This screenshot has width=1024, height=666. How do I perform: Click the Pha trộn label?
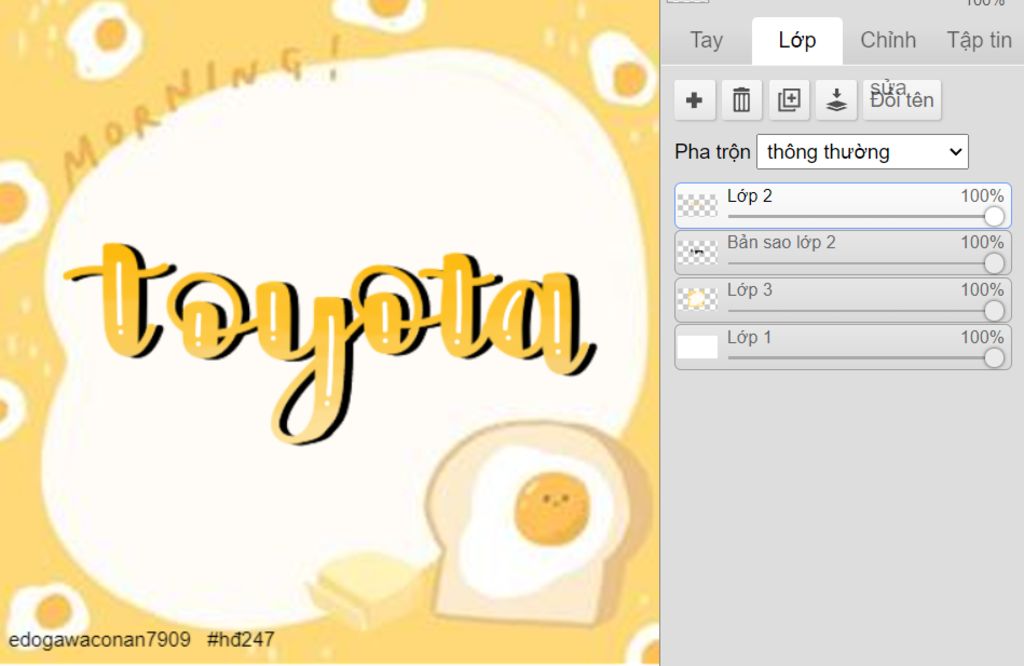point(712,152)
